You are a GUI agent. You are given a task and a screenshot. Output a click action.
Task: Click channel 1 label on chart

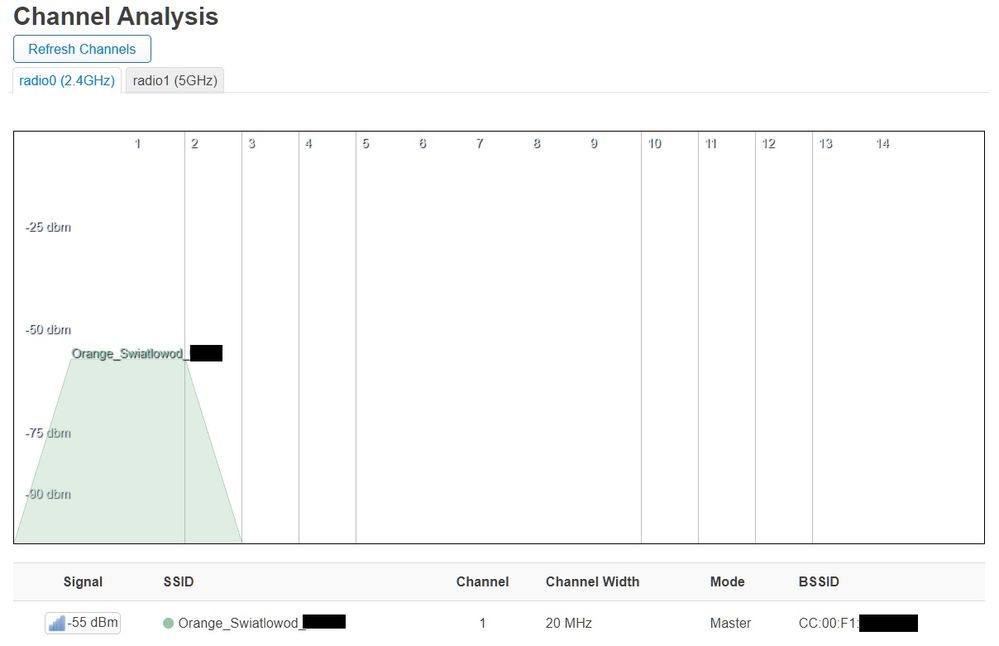[138, 144]
